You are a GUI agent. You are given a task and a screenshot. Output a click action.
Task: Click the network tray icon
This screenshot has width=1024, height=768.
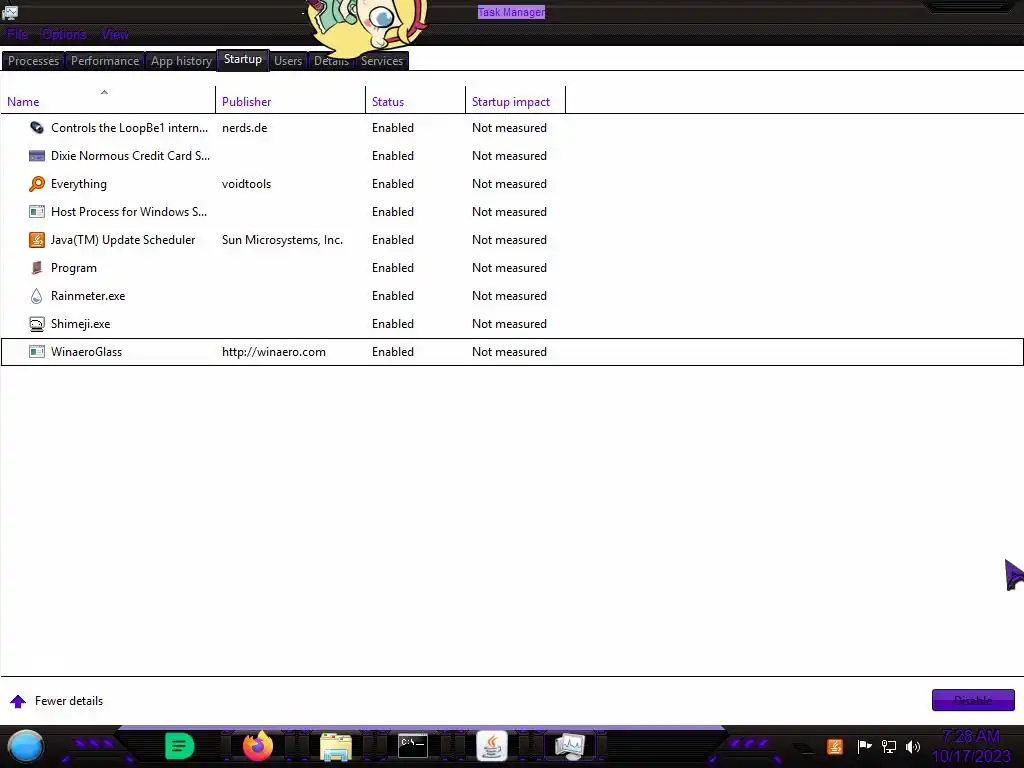click(x=888, y=746)
